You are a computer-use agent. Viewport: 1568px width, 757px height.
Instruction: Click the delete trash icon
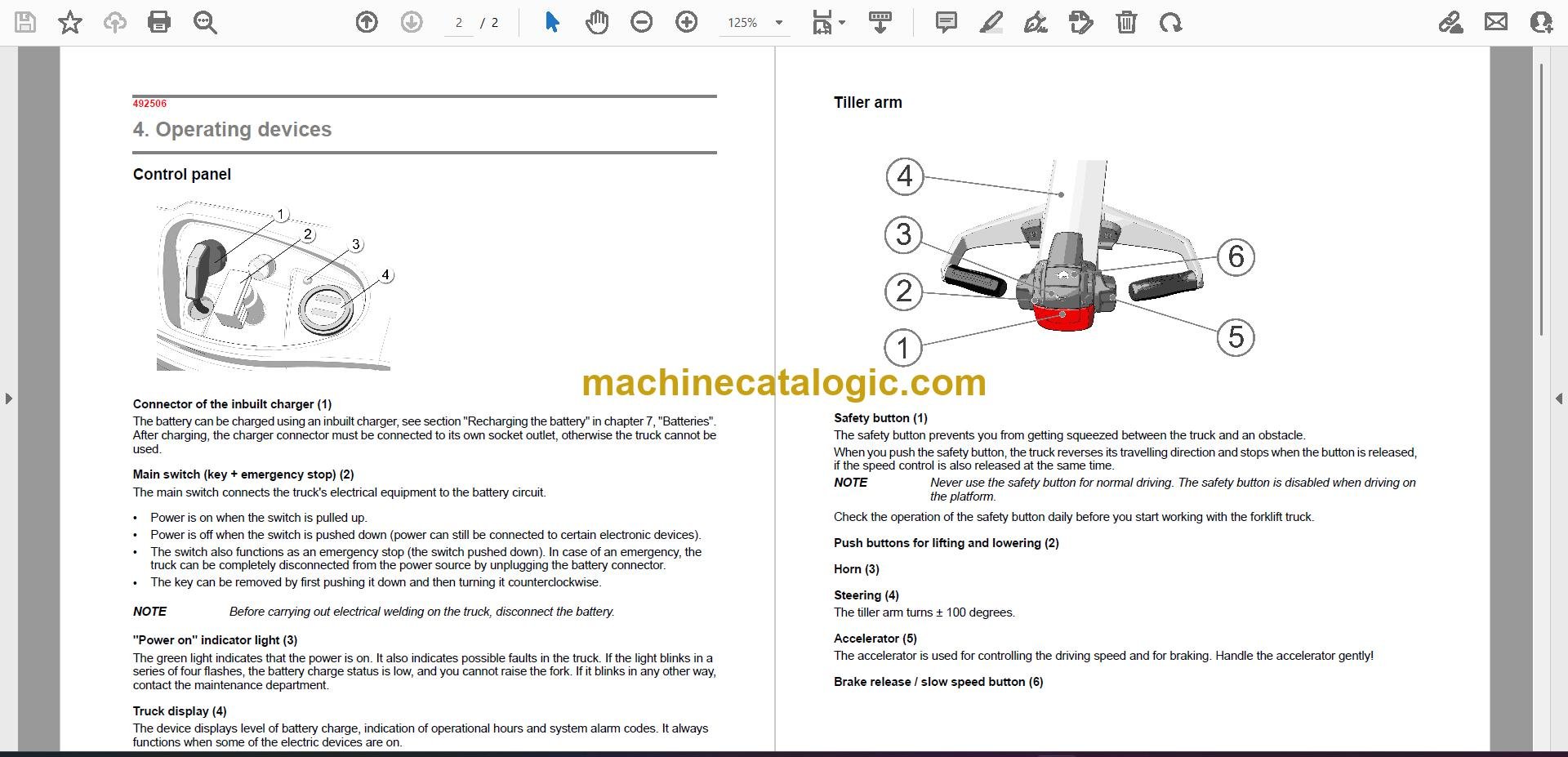(1126, 22)
